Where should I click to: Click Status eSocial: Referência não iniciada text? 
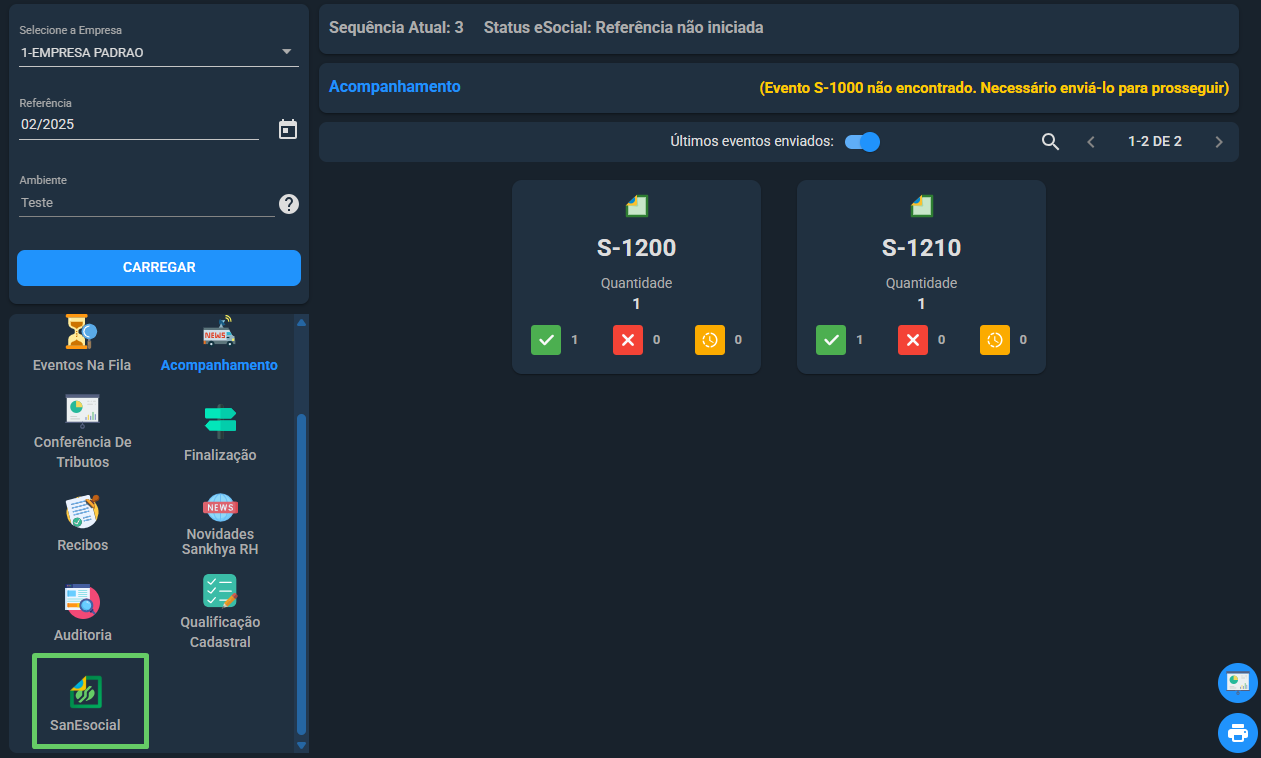(624, 28)
